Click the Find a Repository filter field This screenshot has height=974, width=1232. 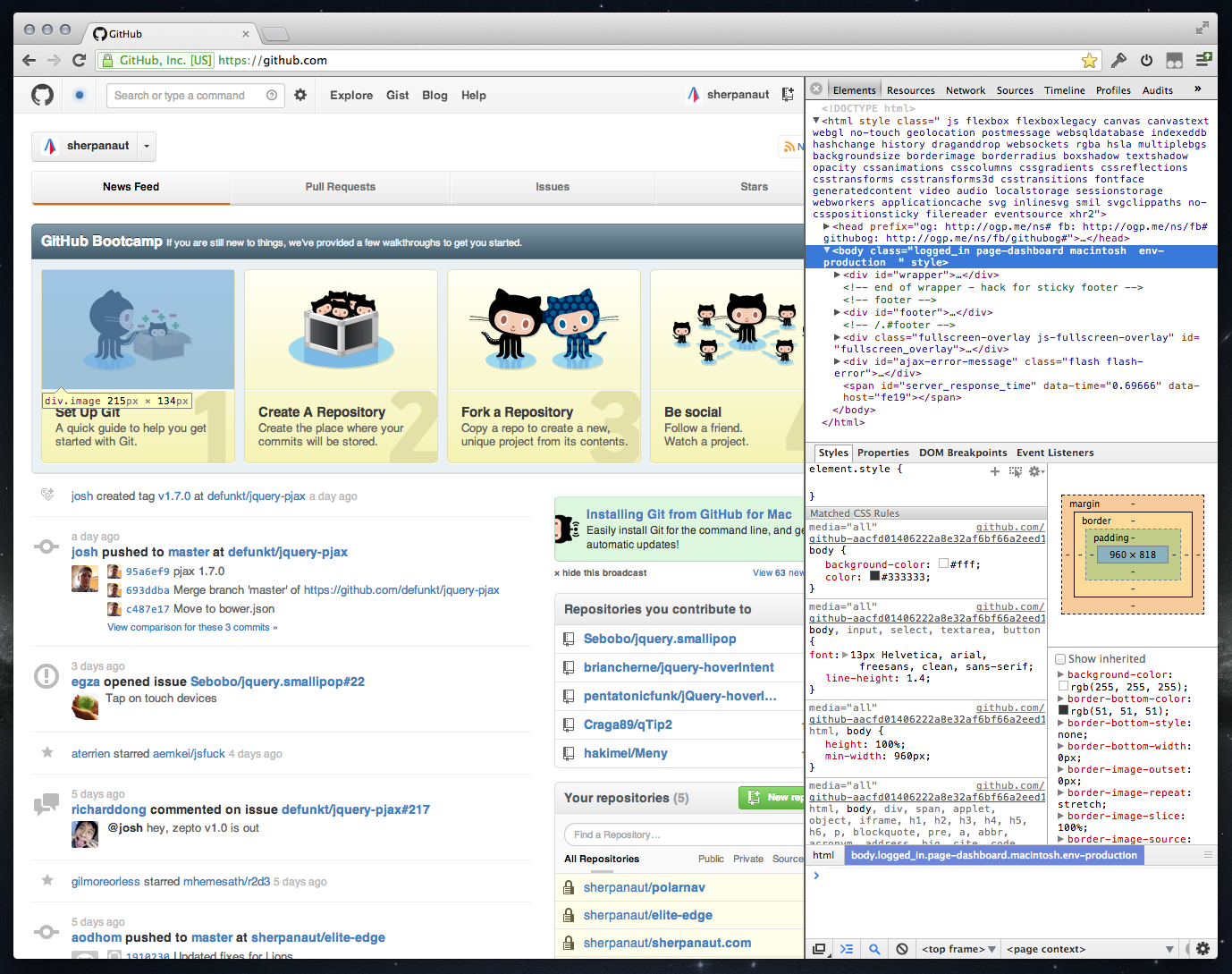(684, 834)
